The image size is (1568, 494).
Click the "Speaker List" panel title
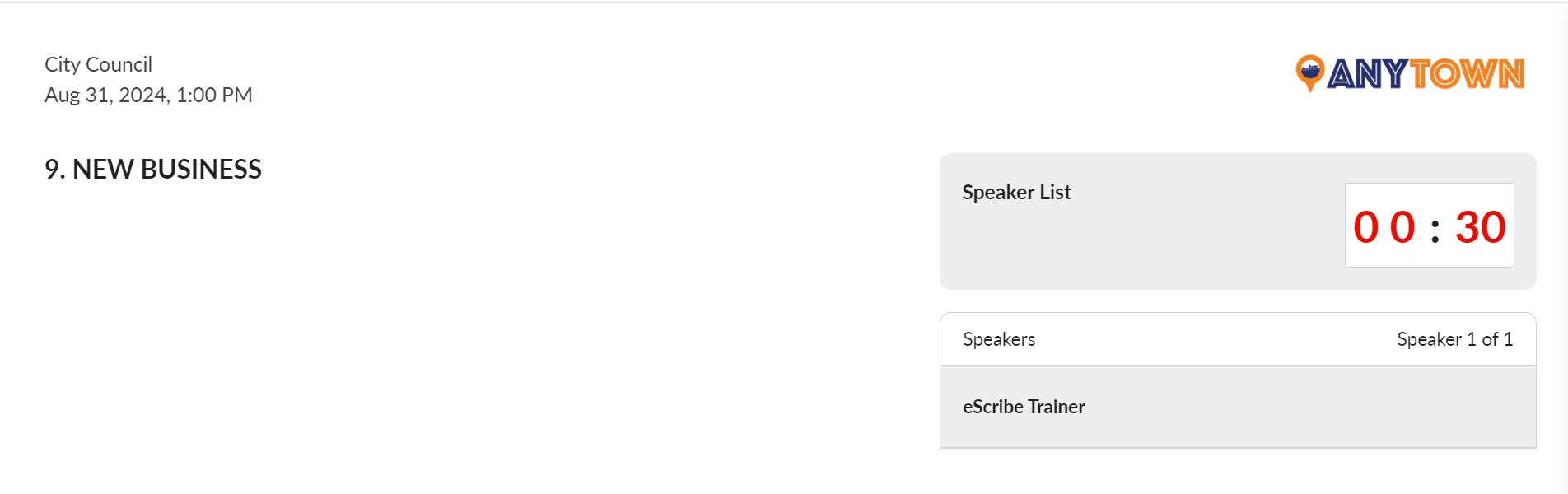1016,192
